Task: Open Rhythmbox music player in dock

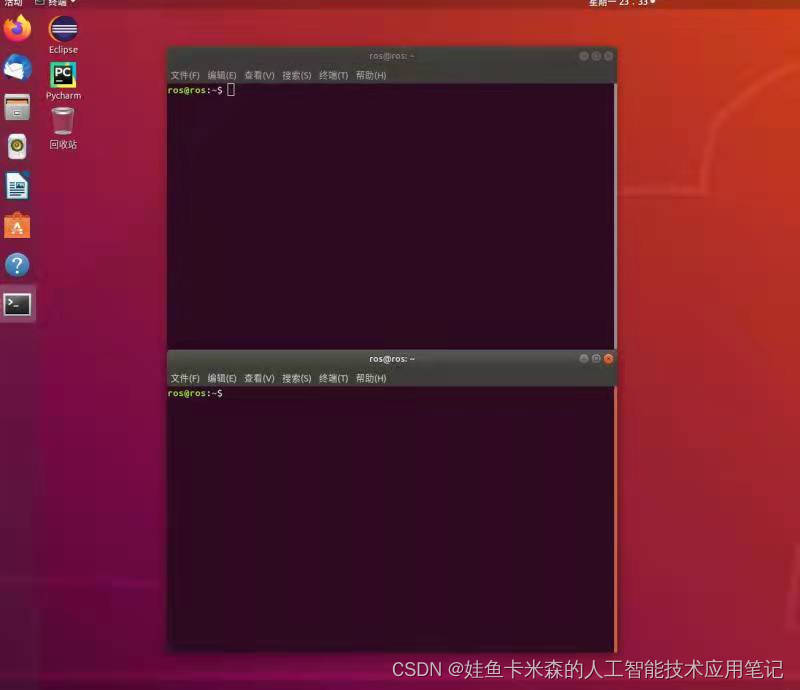Action: [x=17, y=146]
